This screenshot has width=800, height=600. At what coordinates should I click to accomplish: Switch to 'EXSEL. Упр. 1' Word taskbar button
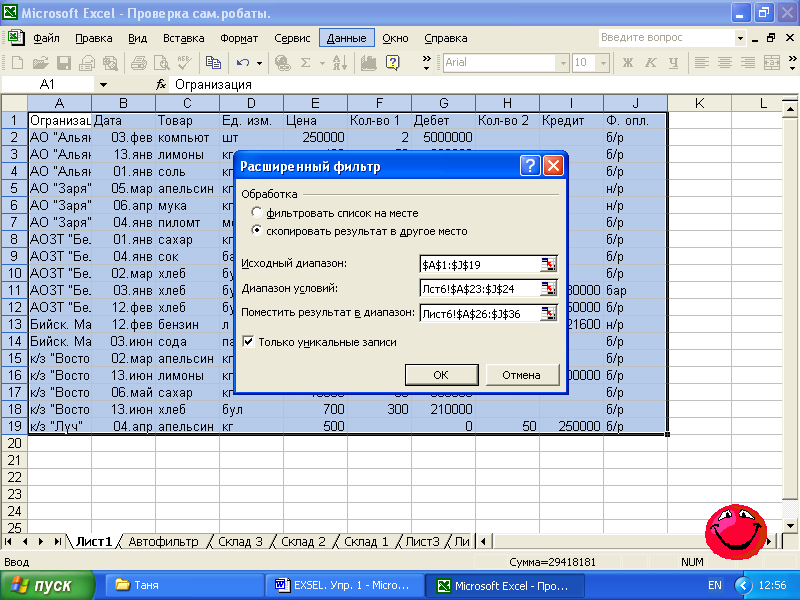[x=344, y=585]
